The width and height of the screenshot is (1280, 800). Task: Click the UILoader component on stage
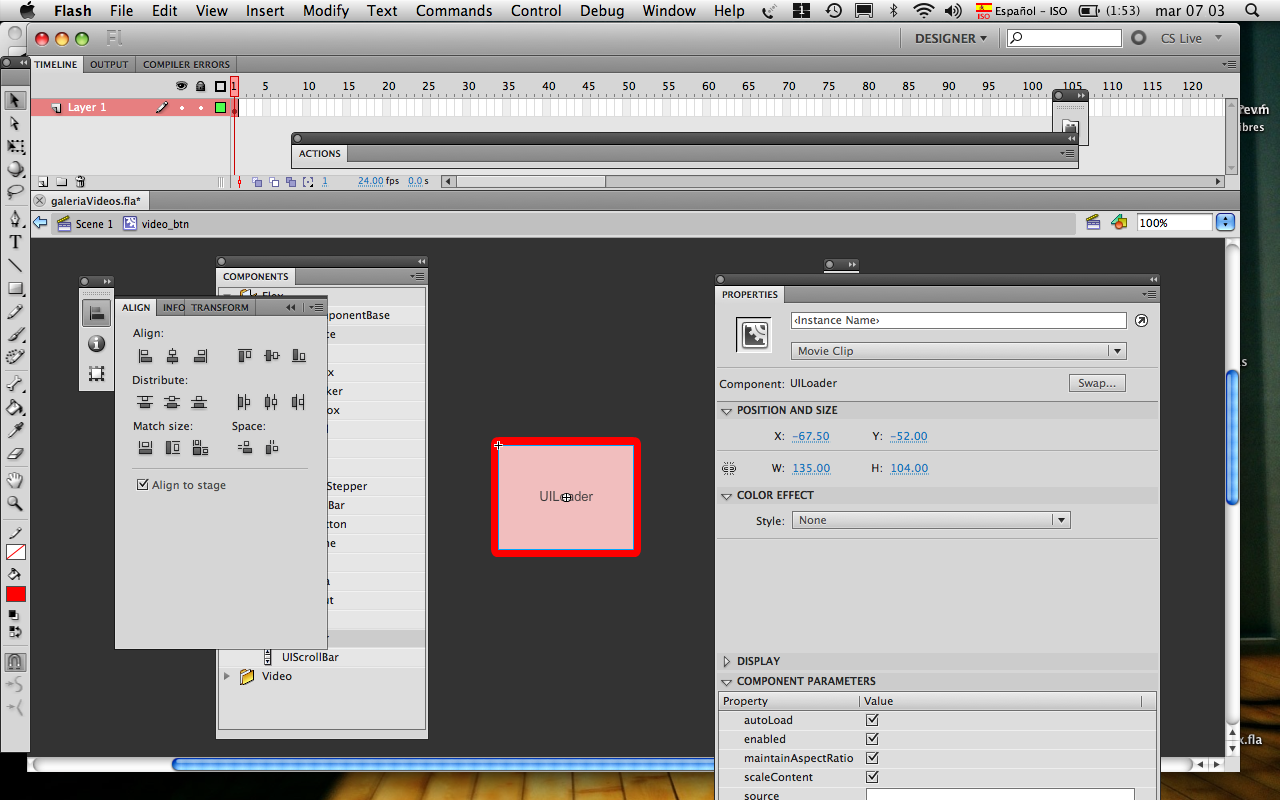point(566,497)
